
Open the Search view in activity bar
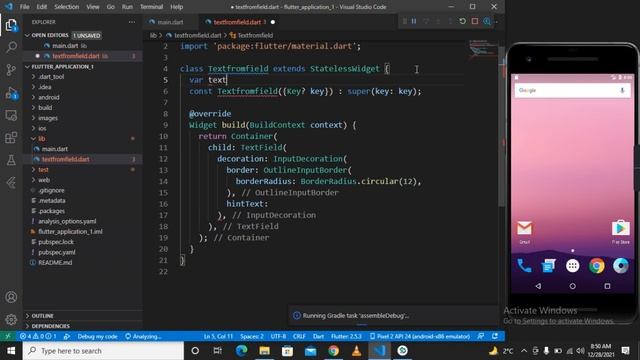click(x=11, y=47)
